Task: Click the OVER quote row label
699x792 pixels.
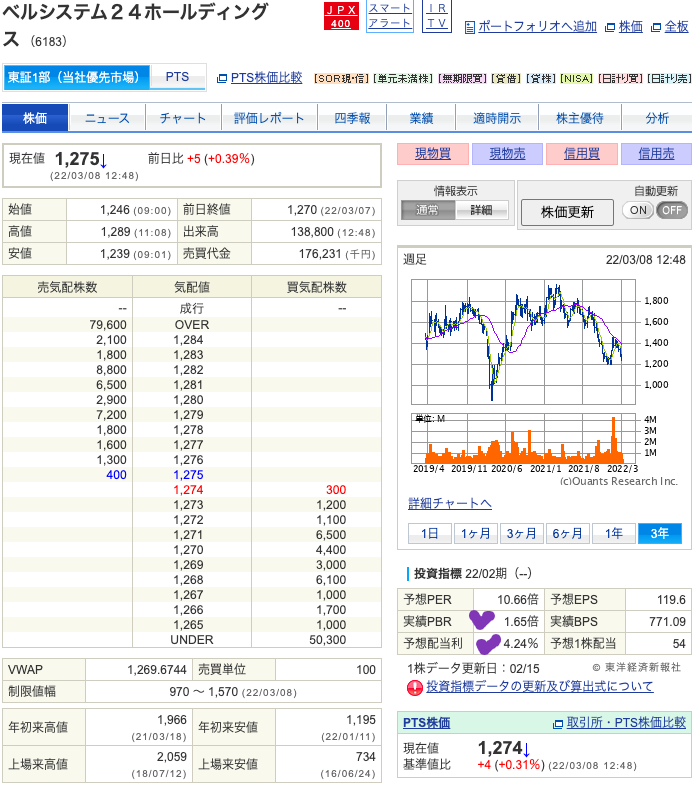Action: pyautogui.click(x=191, y=325)
